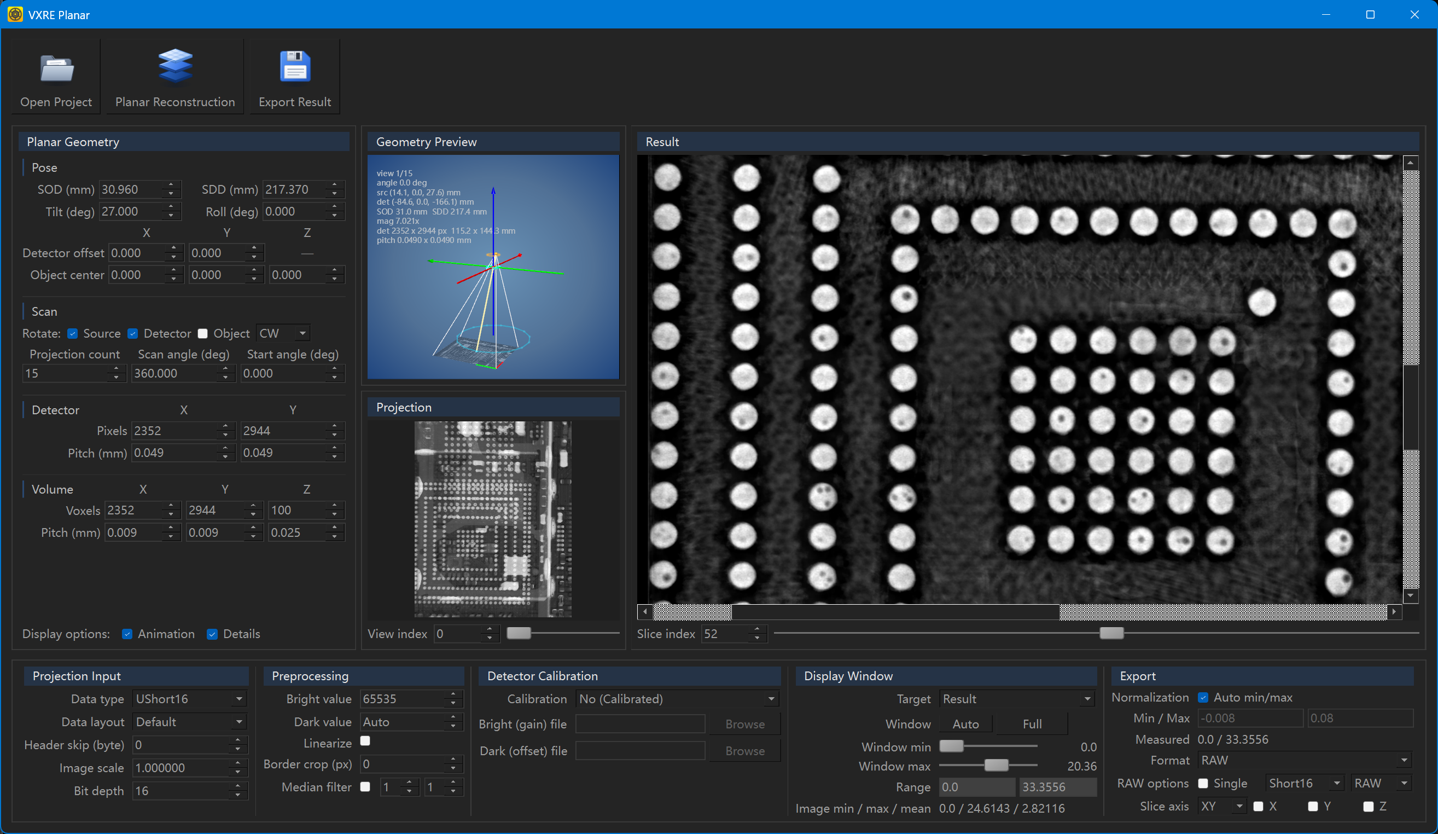This screenshot has width=1438, height=834.
Task: Click Result scroll down arrow
Action: click(1411, 596)
